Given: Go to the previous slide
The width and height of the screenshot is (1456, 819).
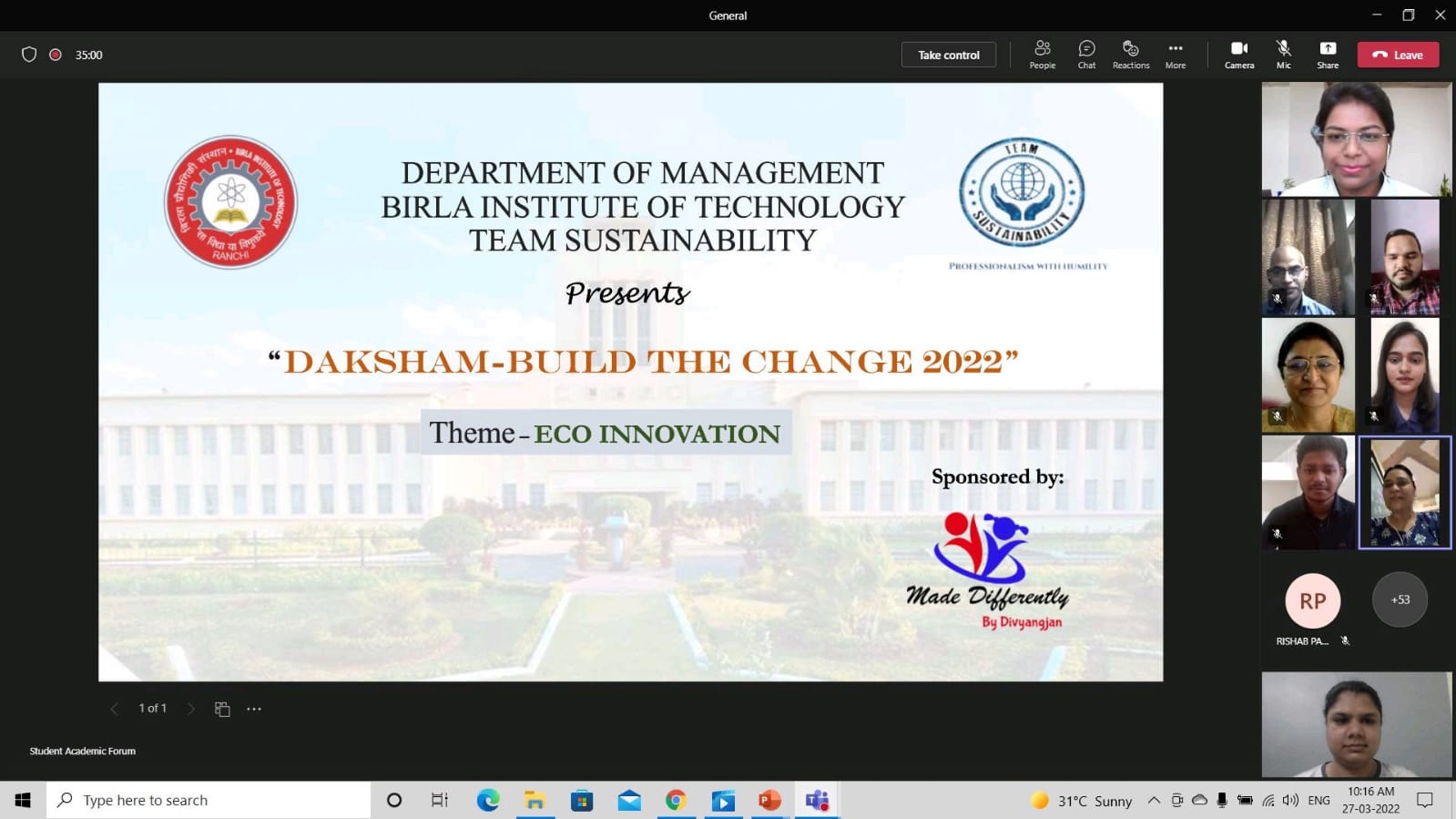Looking at the screenshot, I should tap(115, 709).
